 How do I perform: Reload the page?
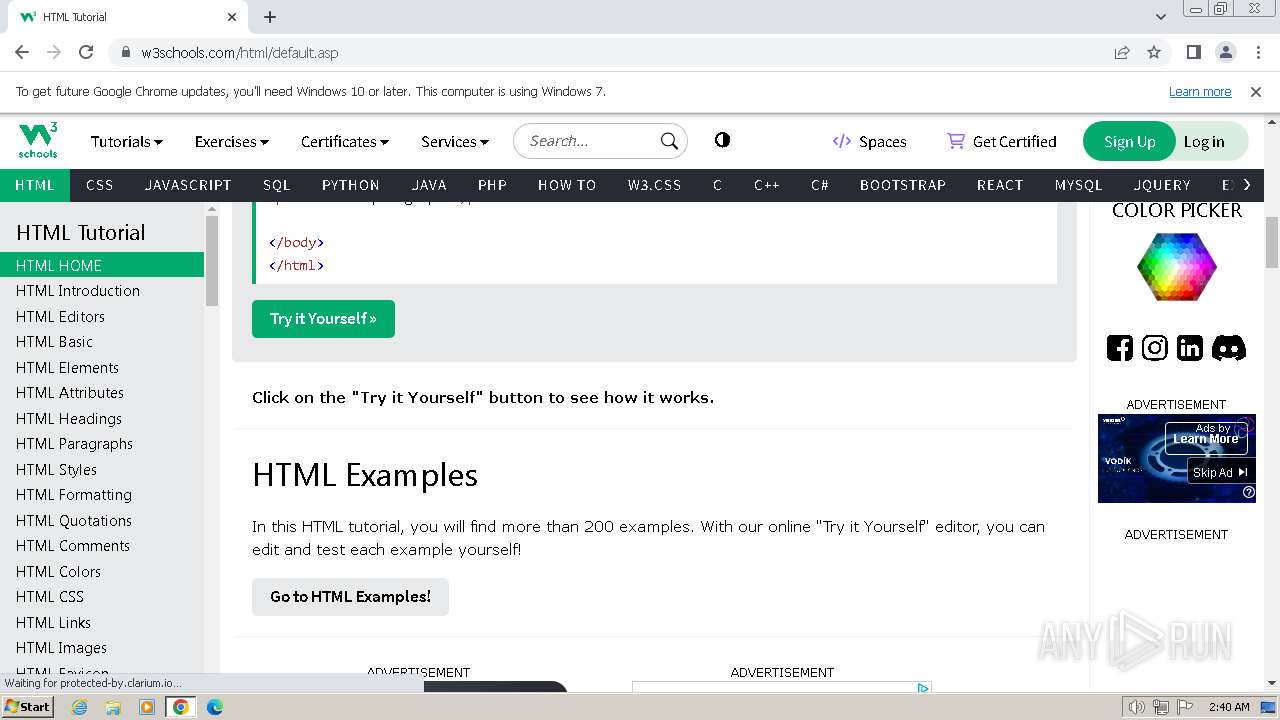(86, 52)
